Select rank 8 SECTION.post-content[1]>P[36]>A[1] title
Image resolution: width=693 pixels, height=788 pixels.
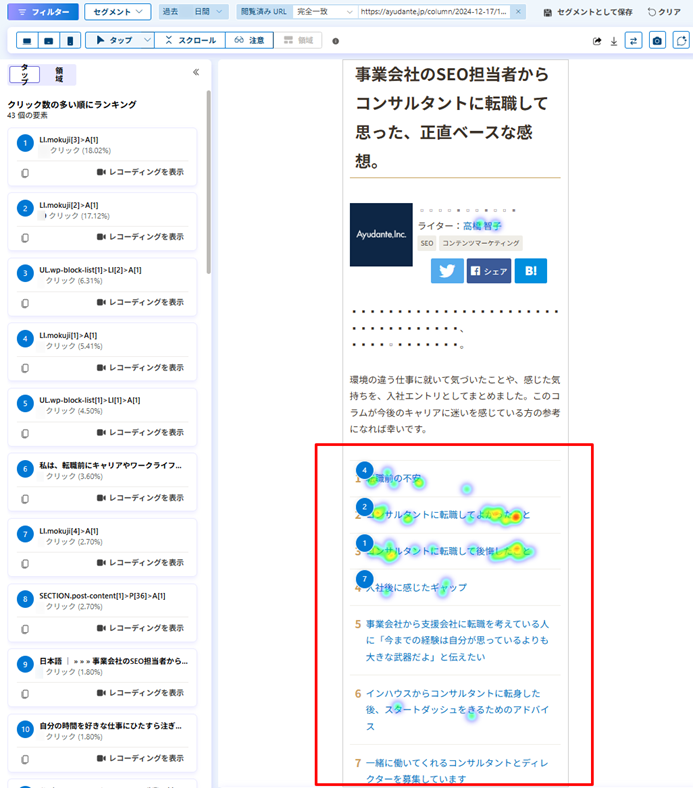point(103,596)
